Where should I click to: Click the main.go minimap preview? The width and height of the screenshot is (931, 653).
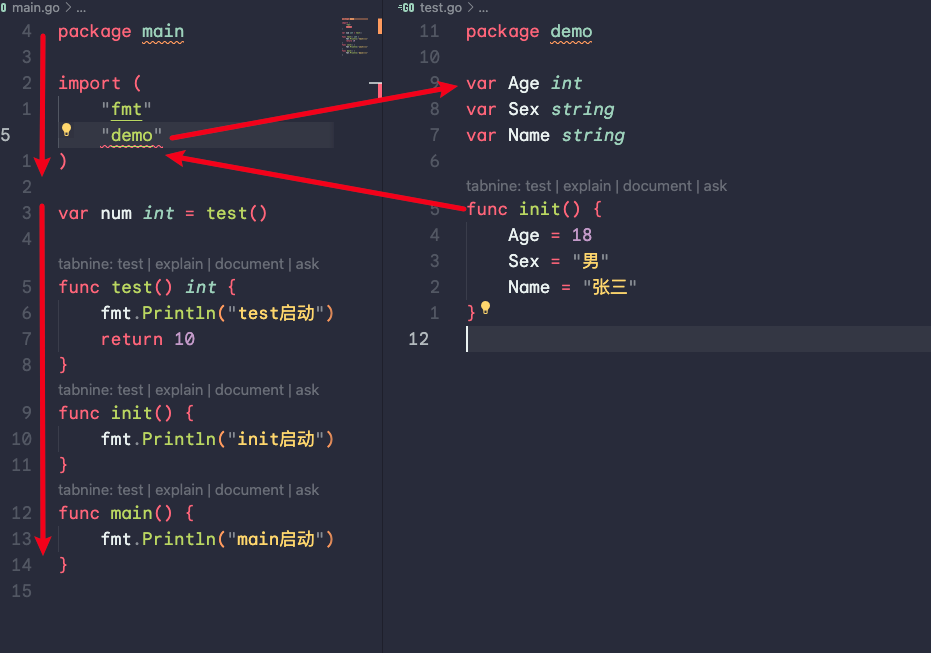(x=355, y=36)
